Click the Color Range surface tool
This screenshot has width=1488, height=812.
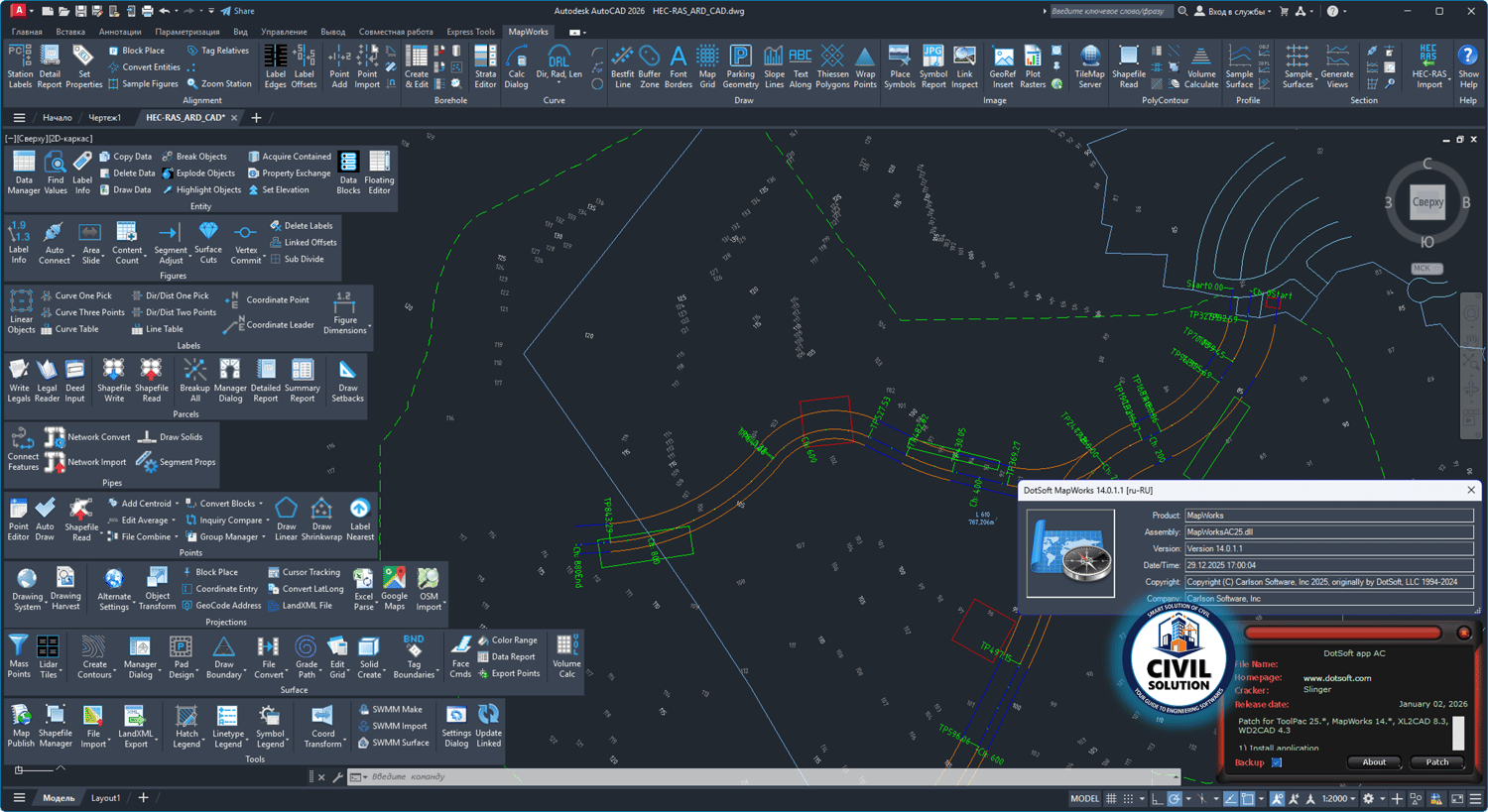[x=507, y=640]
